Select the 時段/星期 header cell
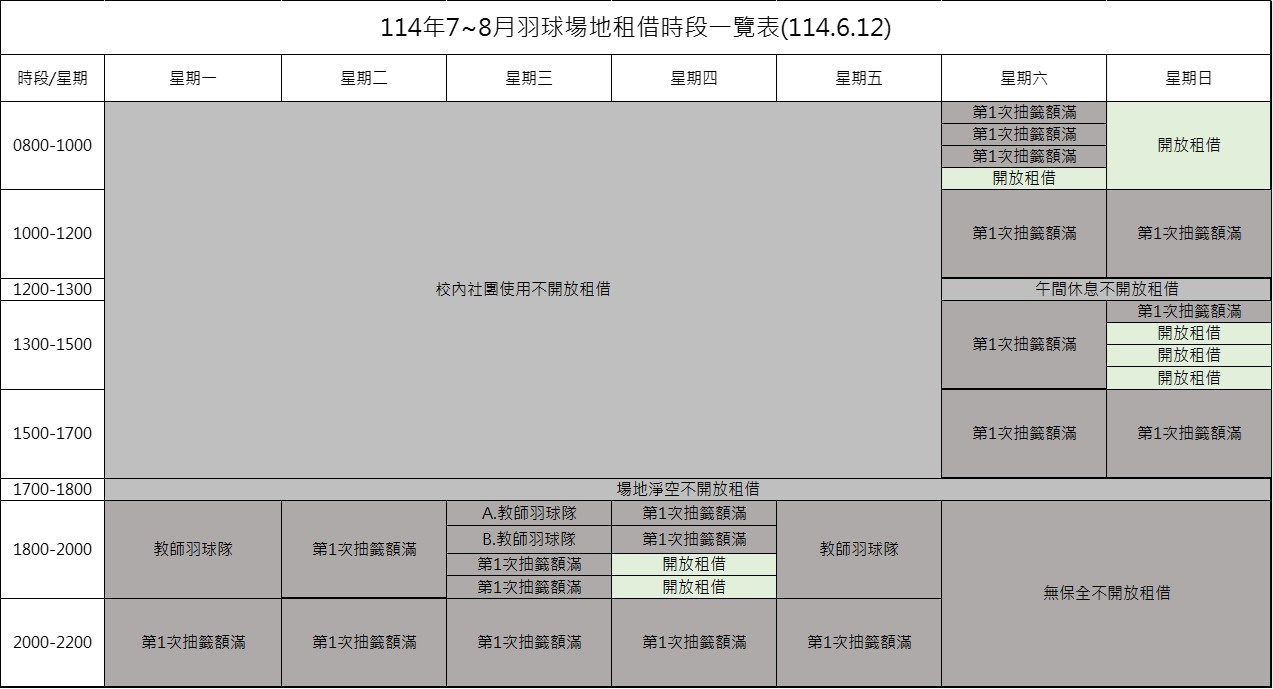1273x689 pixels. tap(52, 79)
